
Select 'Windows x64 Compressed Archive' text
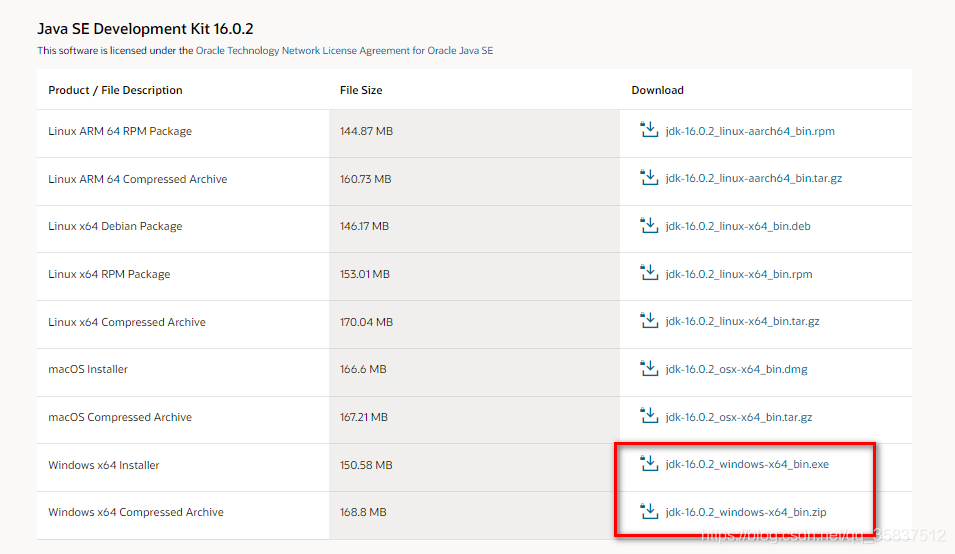coord(136,513)
